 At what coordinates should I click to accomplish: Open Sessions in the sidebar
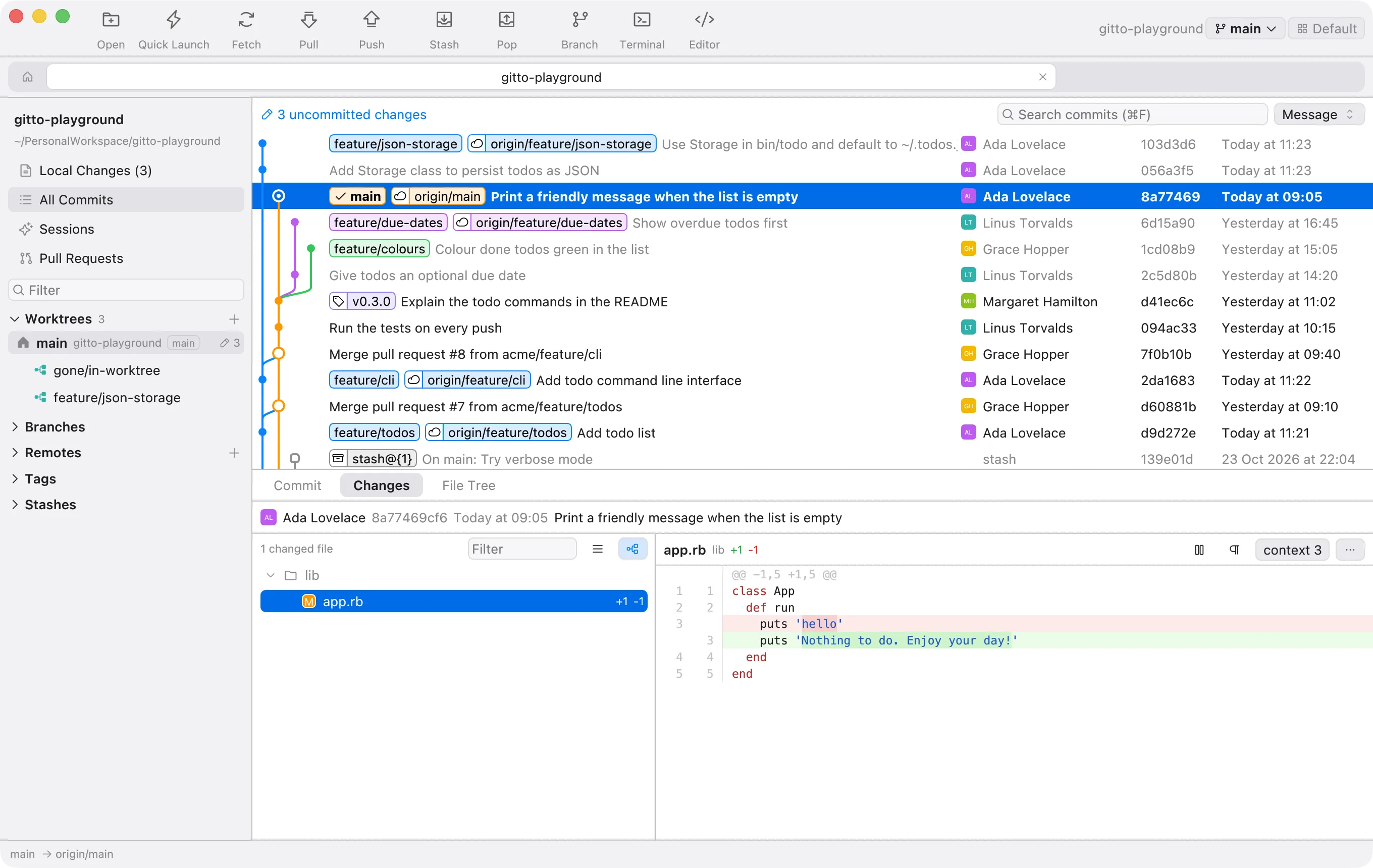(x=126, y=229)
